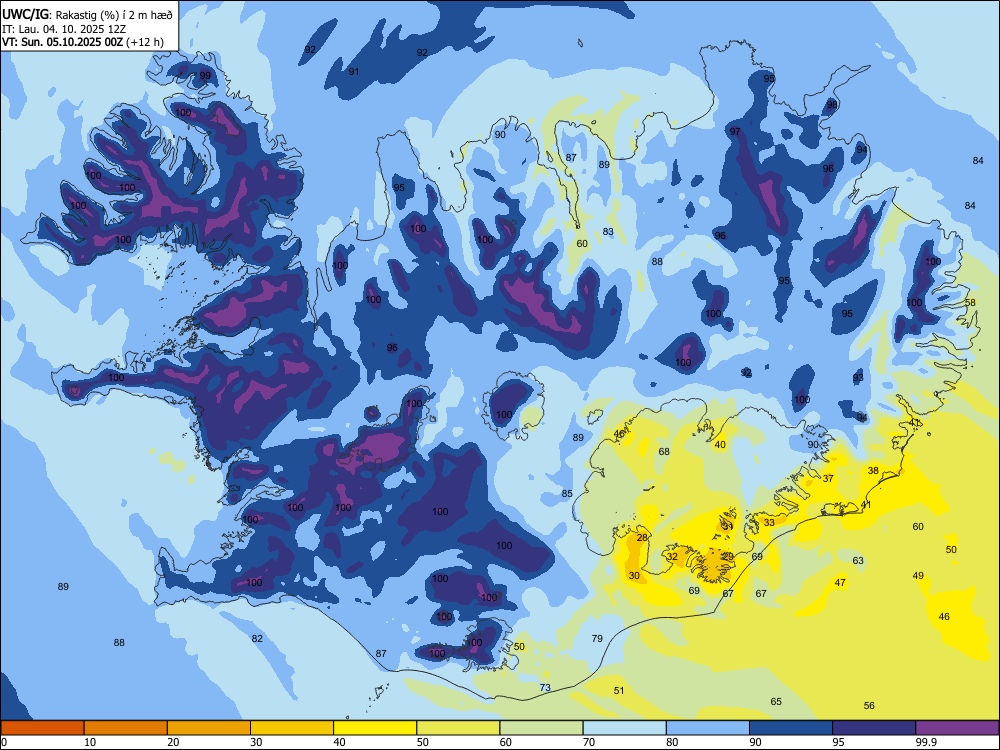Click the 90–95 dark blue legend swatch
Screen dimensions: 1000x750
[x=791, y=728]
